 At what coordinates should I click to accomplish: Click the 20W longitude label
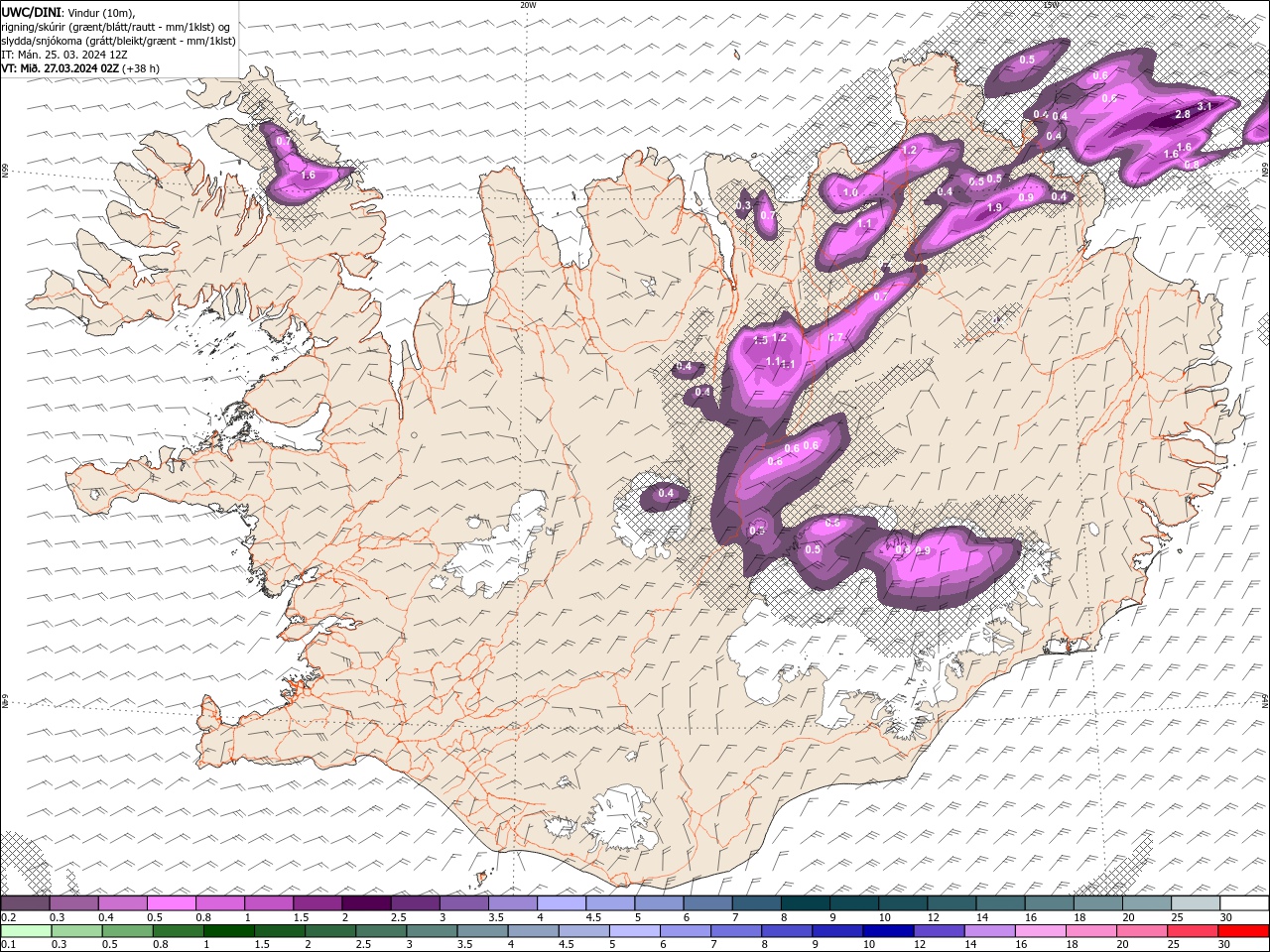[528, 5]
